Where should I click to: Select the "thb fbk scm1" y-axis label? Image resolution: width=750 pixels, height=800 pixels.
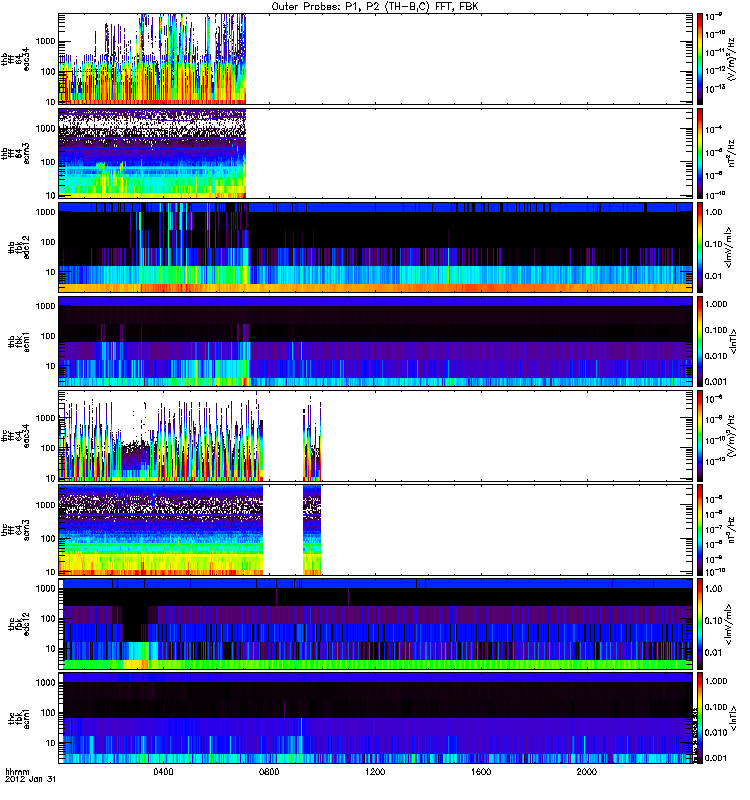(x=19, y=342)
